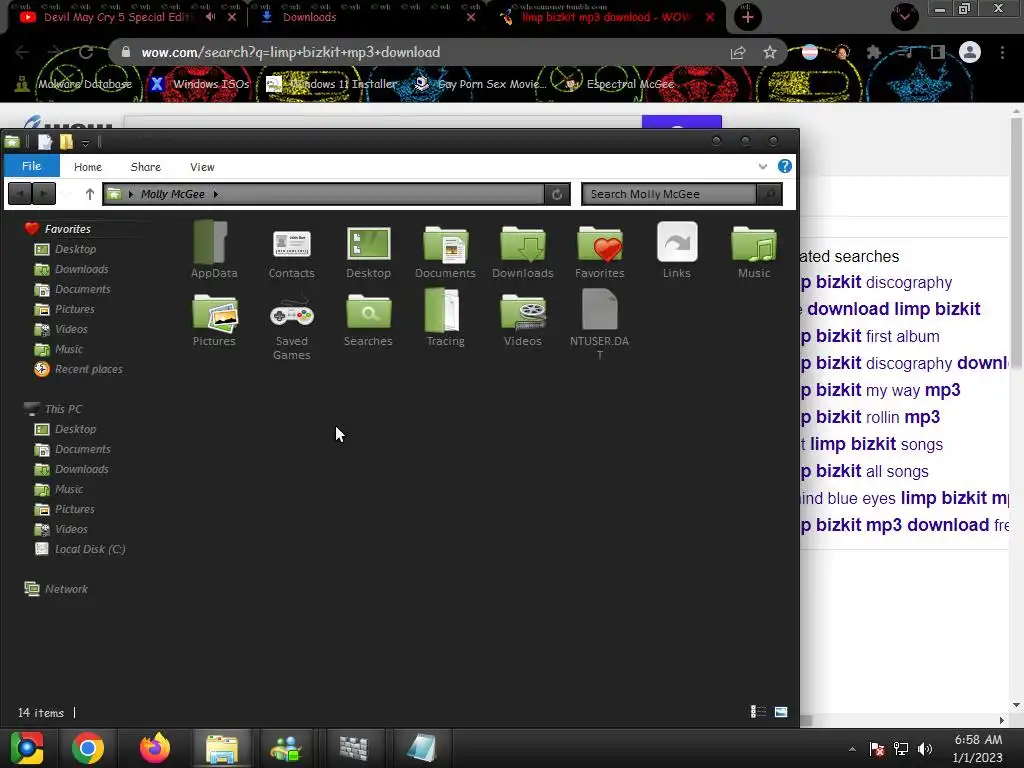Open Chrome from the taskbar

[88, 748]
